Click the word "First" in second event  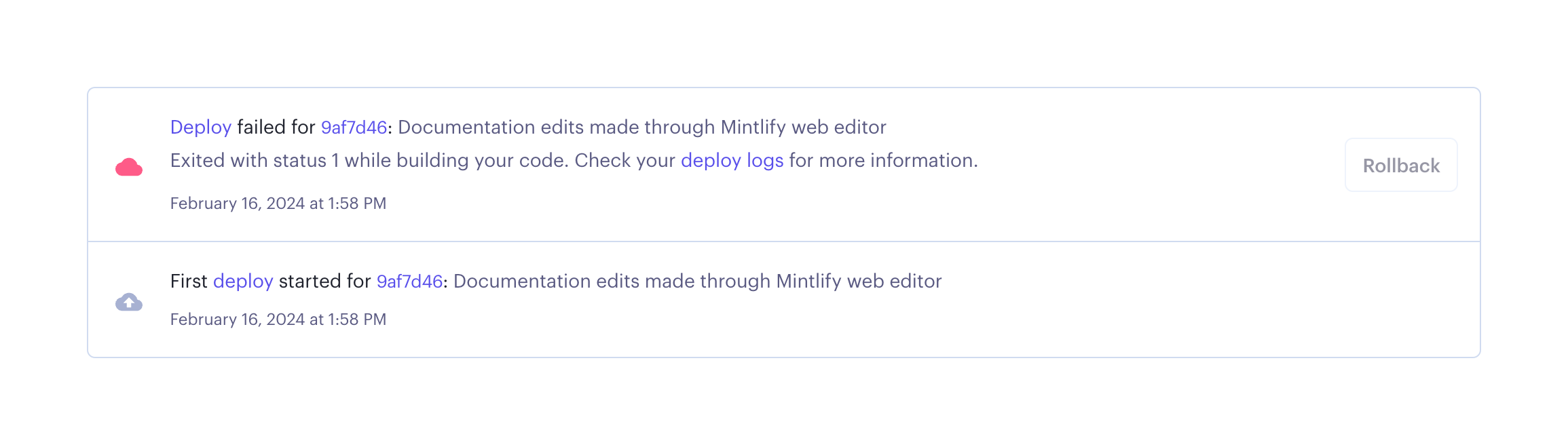(188, 282)
